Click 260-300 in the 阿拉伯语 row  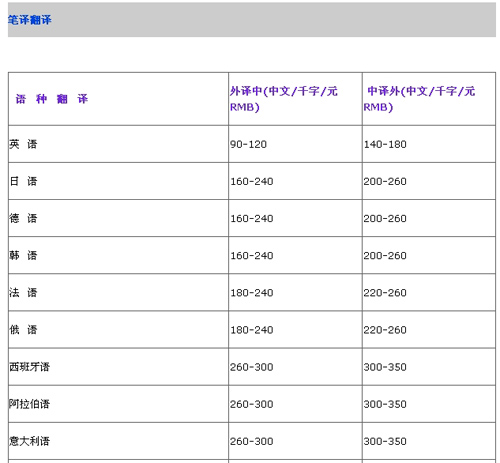(252, 404)
